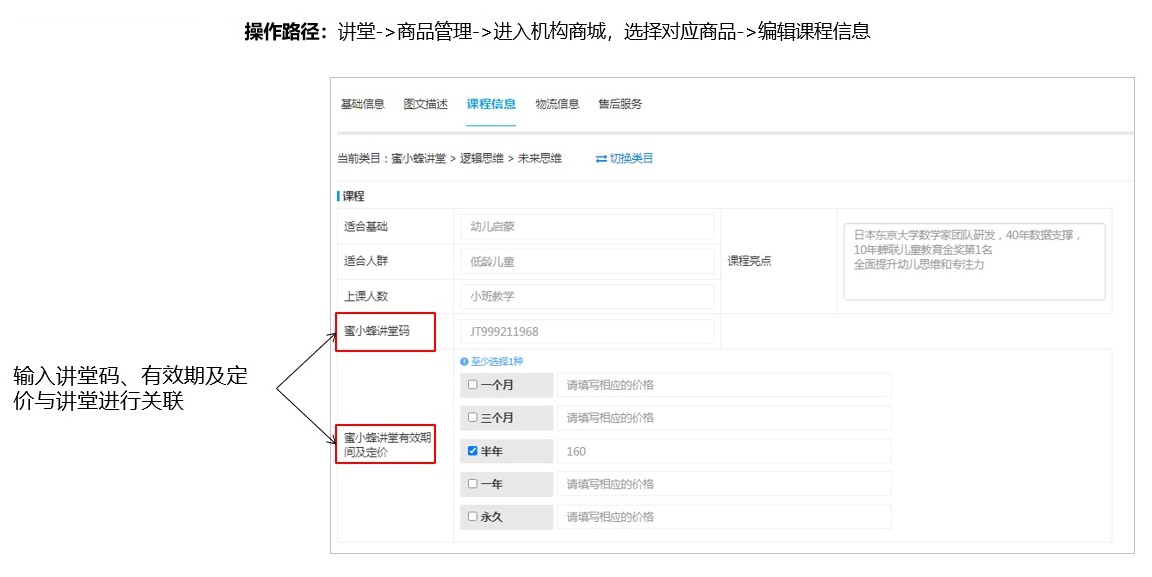This screenshot has width=1152, height=577.
Task: Click the 蜜小蜂讲堂码 field with JT999211968
Action: point(587,331)
